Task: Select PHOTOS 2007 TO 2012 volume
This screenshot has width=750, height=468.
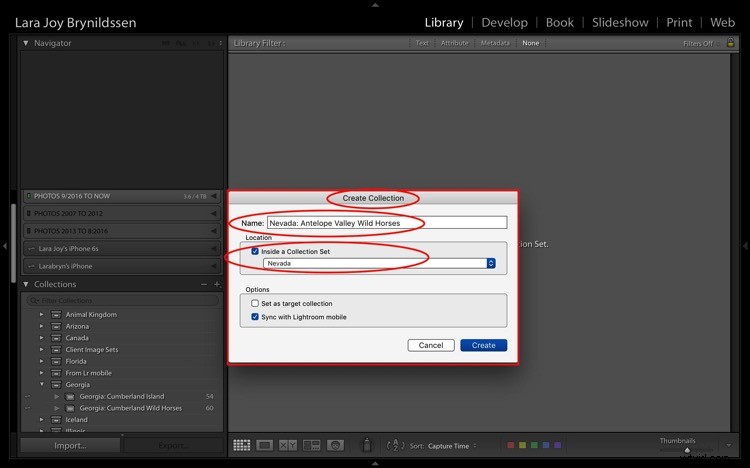Action: click(x=122, y=213)
